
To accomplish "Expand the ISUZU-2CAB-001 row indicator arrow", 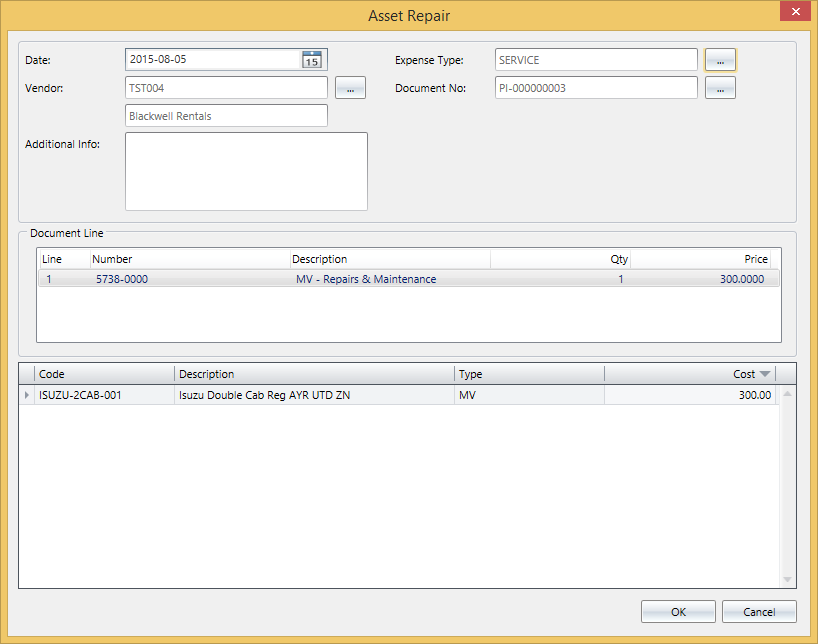I will tap(27, 396).
